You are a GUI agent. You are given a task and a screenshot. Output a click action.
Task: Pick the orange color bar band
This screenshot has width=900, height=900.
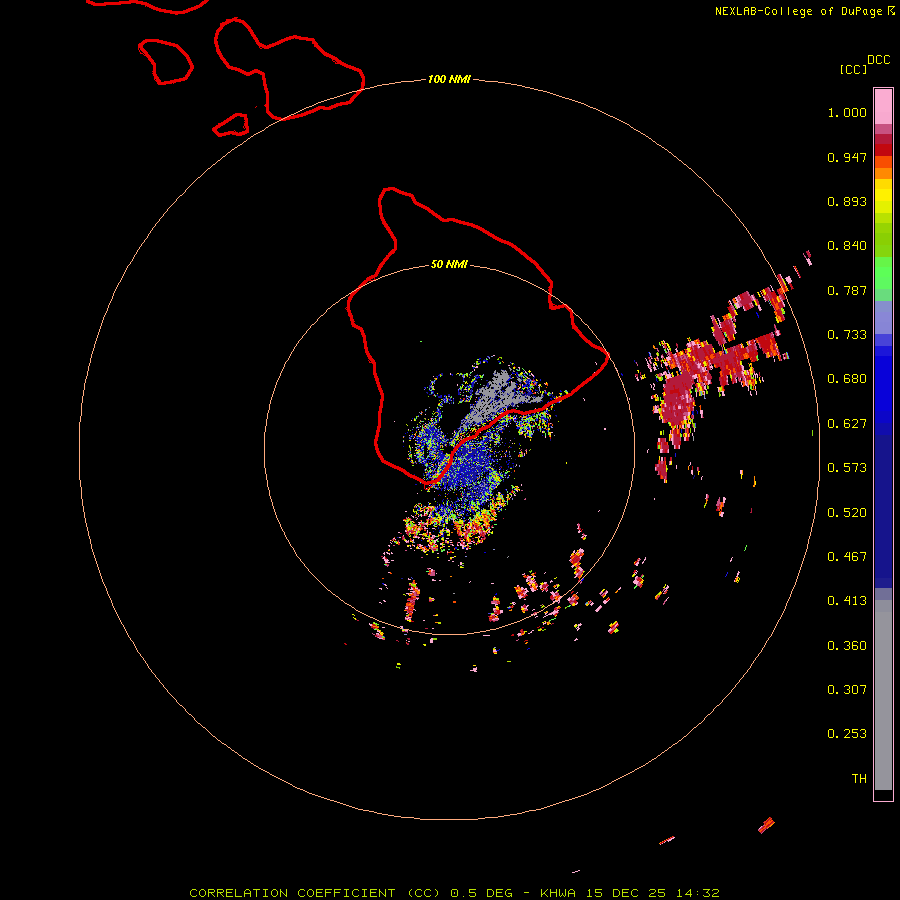[883, 173]
